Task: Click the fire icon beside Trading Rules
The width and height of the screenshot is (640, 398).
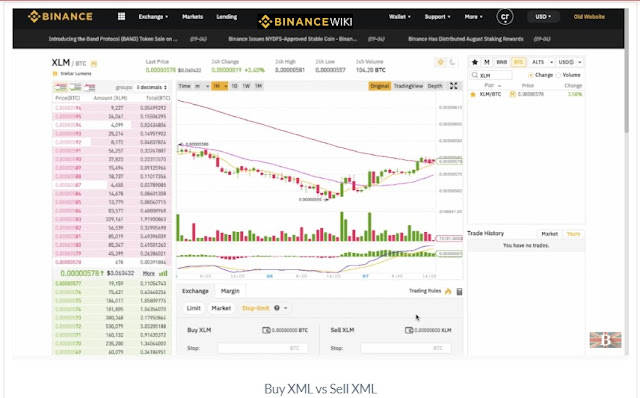Action: coord(448,291)
